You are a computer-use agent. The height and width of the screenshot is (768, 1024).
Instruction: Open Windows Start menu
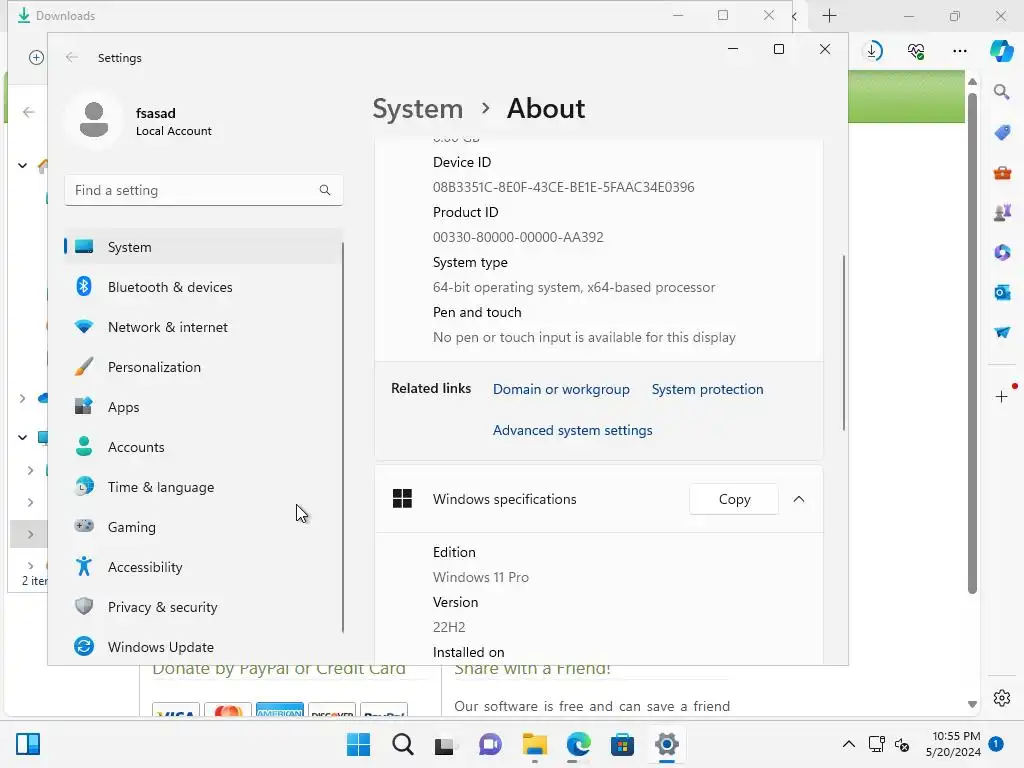coord(359,744)
